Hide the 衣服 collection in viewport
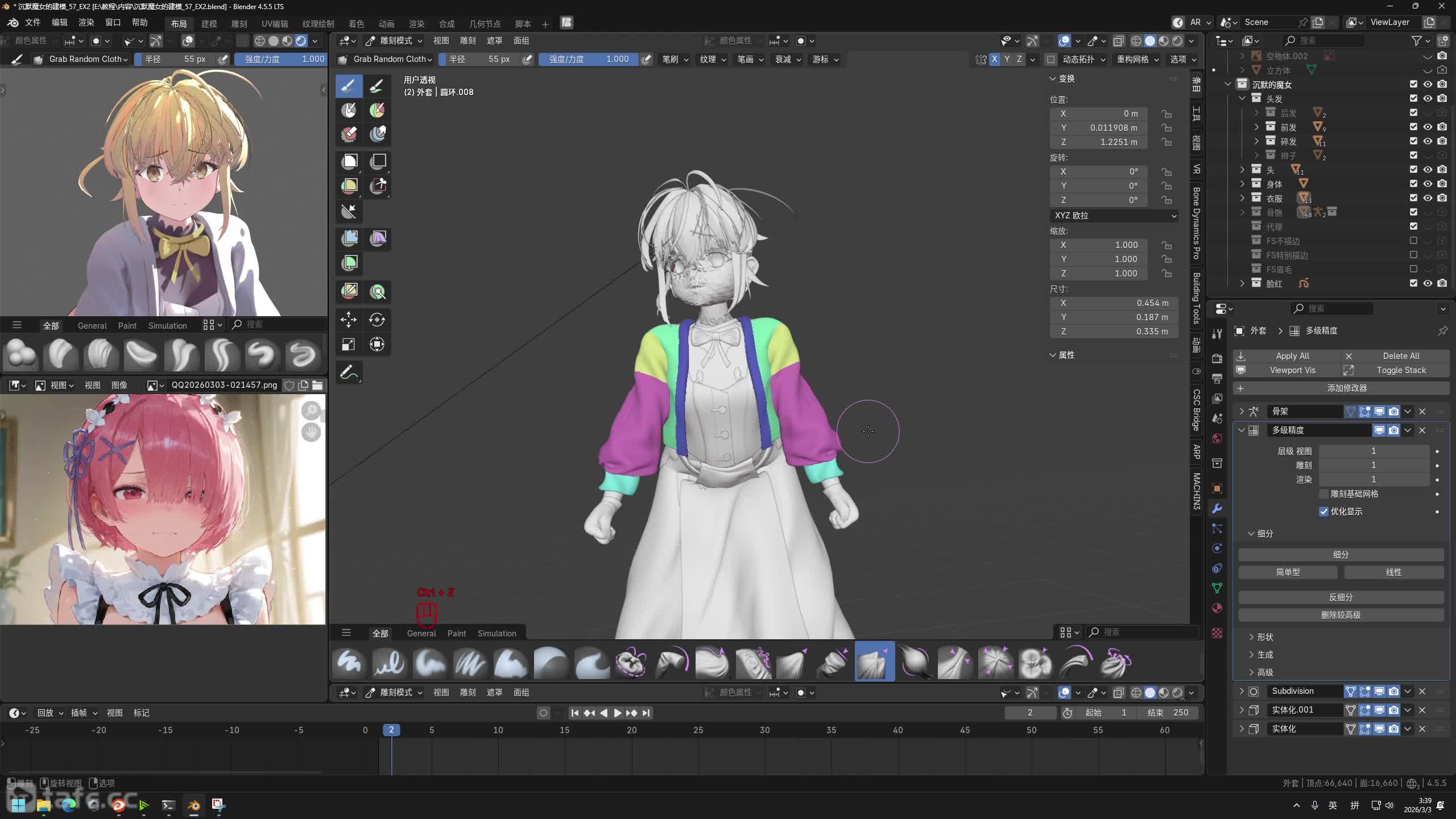The image size is (1456, 819). click(1428, 198)
